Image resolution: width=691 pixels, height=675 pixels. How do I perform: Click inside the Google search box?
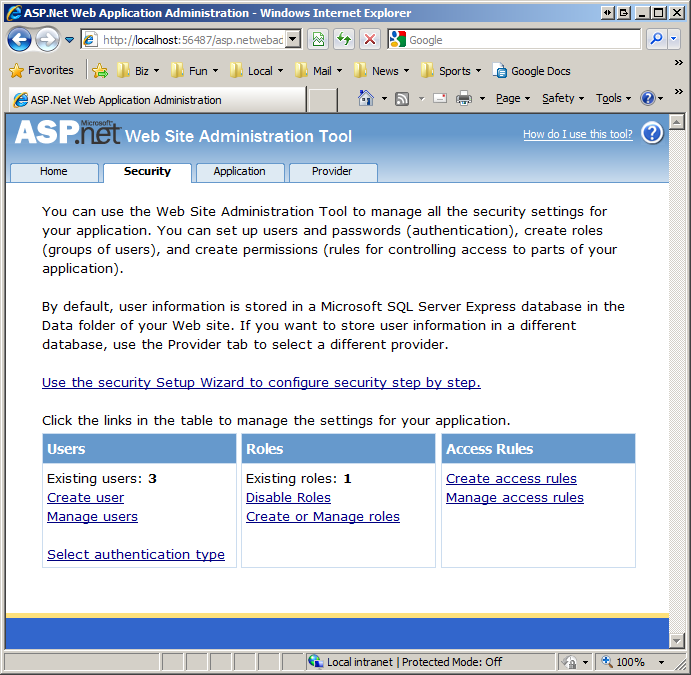520,40
